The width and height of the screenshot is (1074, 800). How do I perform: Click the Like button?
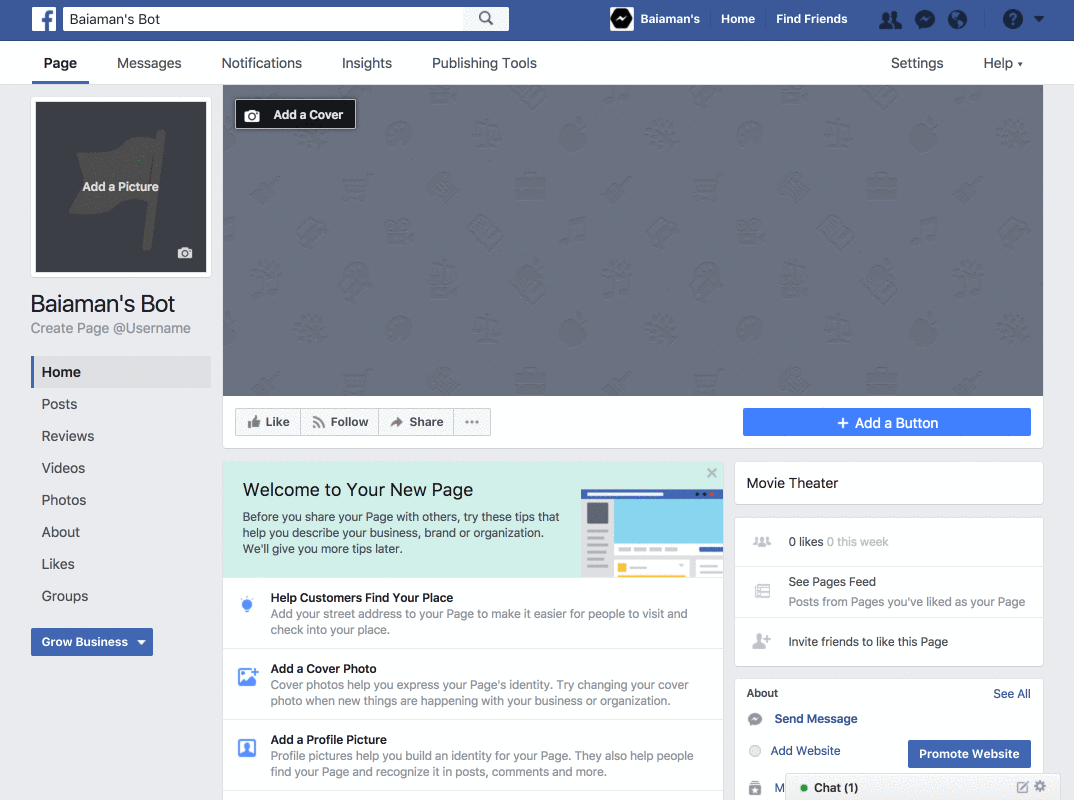click(x=268, y=422)
